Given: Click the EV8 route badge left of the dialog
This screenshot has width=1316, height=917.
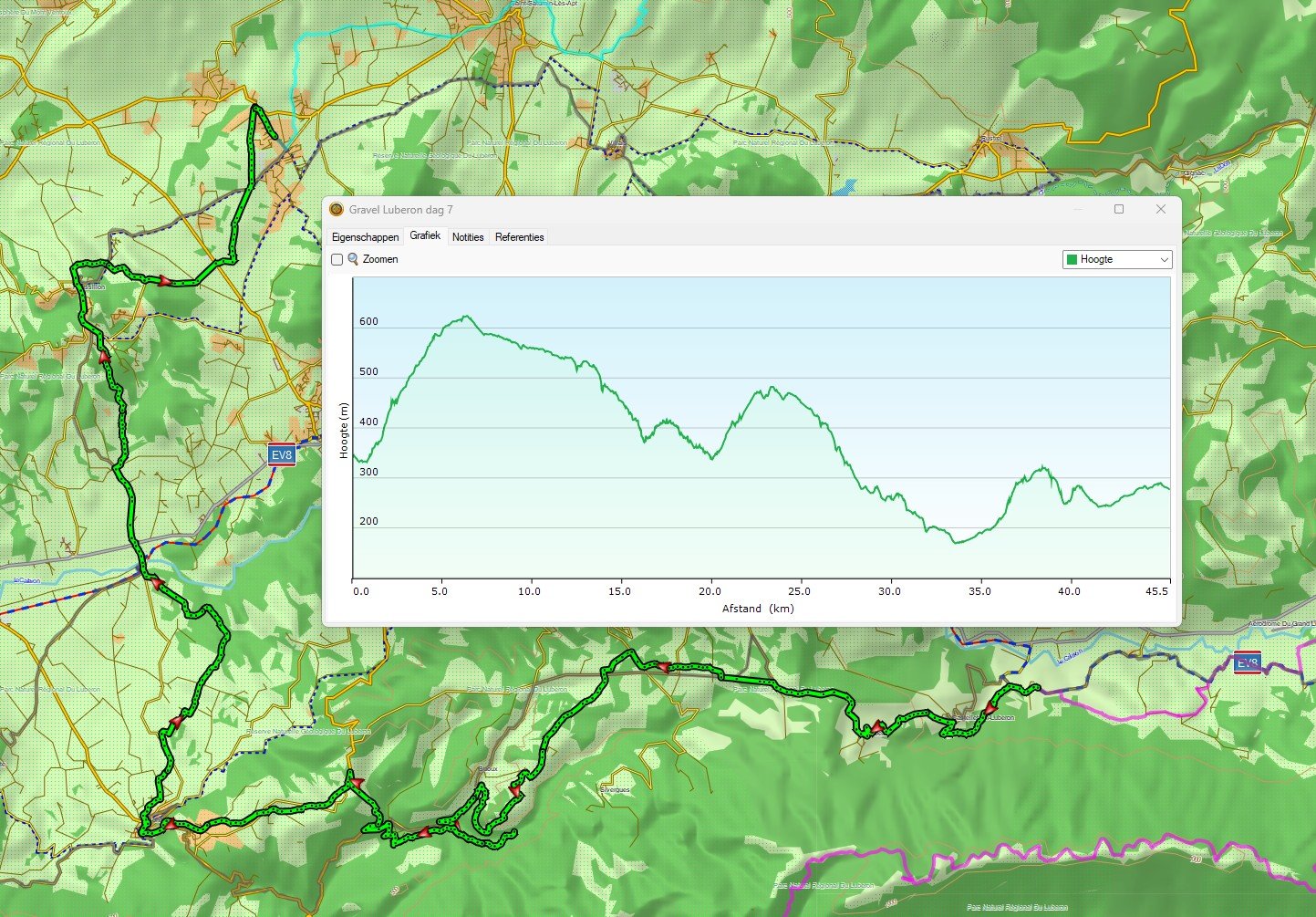Looking at the screenshot, I should pyautogui.click(x=282, y=455).
